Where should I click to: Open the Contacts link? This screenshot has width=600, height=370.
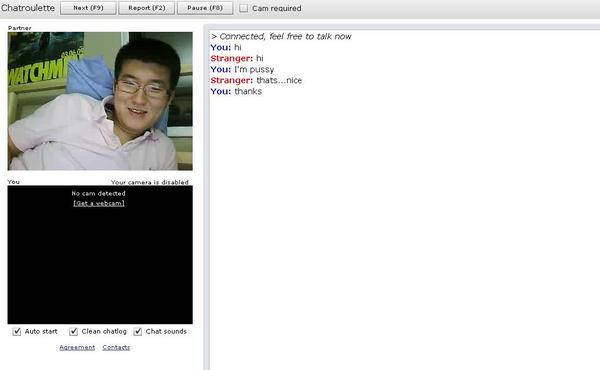click(x=116, y=347)
